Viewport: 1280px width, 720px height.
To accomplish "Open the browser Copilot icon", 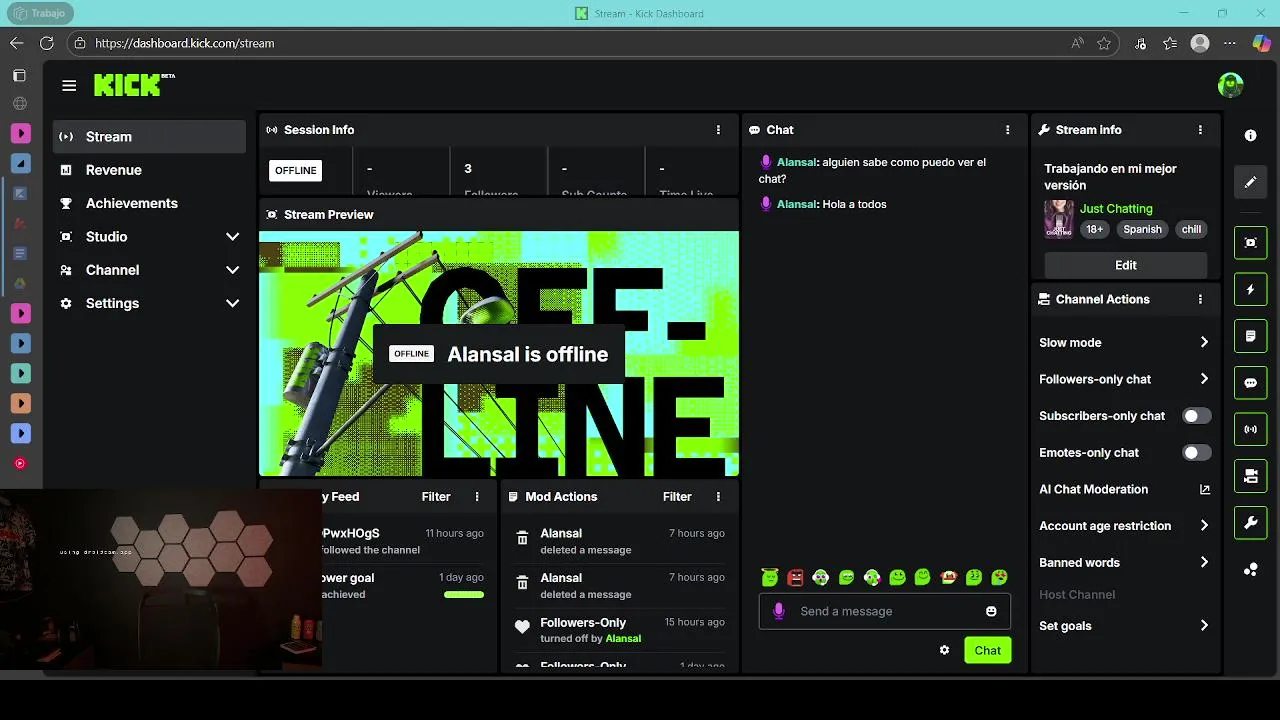I will pos(1260,43).
